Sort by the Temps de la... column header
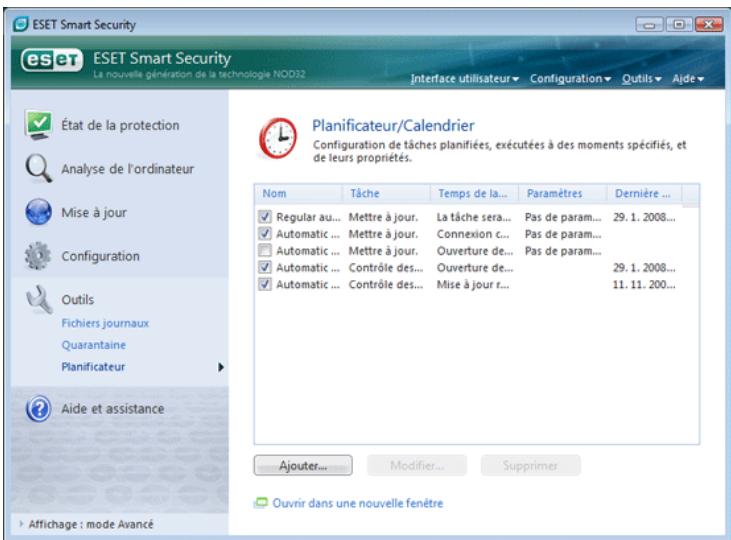Viewport: 731px width, 540px height. (475, 194)
